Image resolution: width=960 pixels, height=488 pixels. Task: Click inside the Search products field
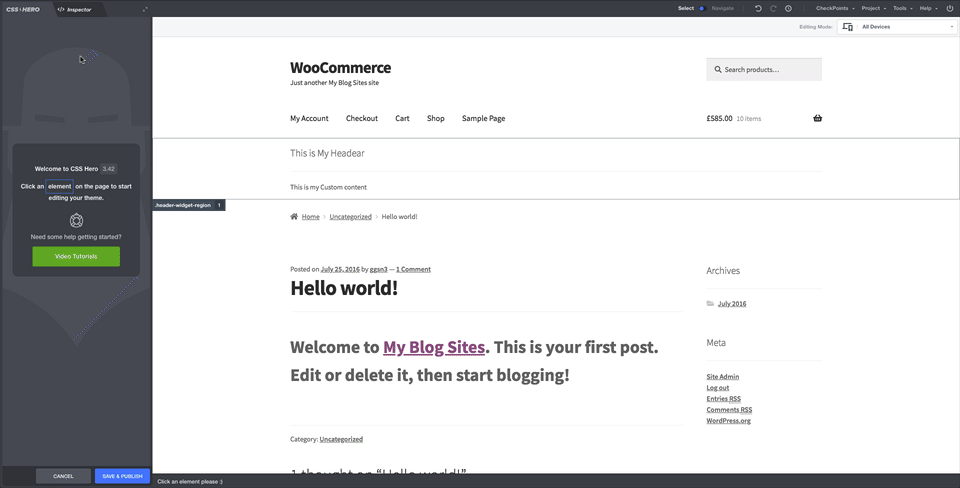pyautogui.click(x=764, y=70)
